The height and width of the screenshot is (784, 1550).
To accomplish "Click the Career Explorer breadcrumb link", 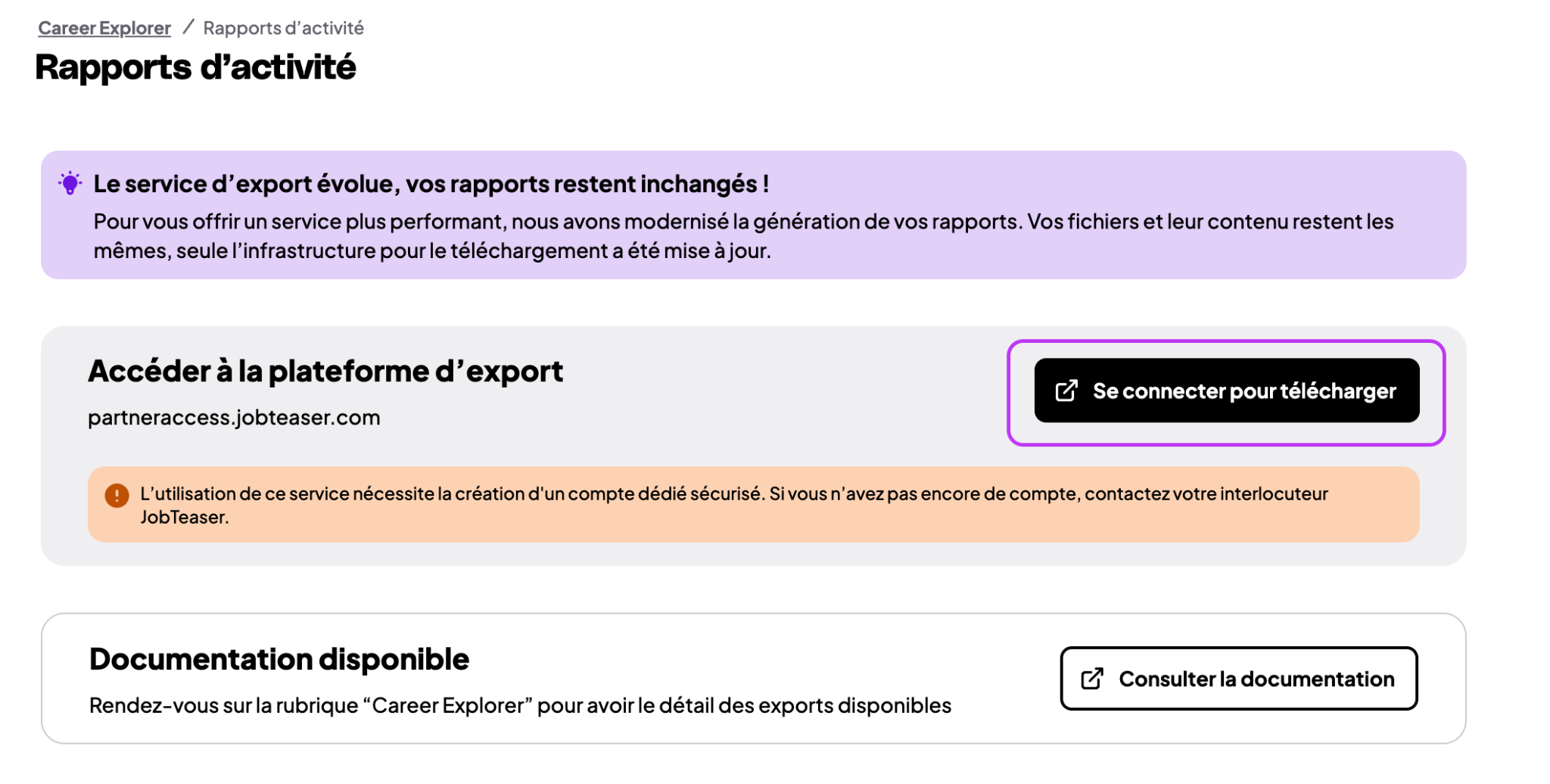I will point(104,28).
